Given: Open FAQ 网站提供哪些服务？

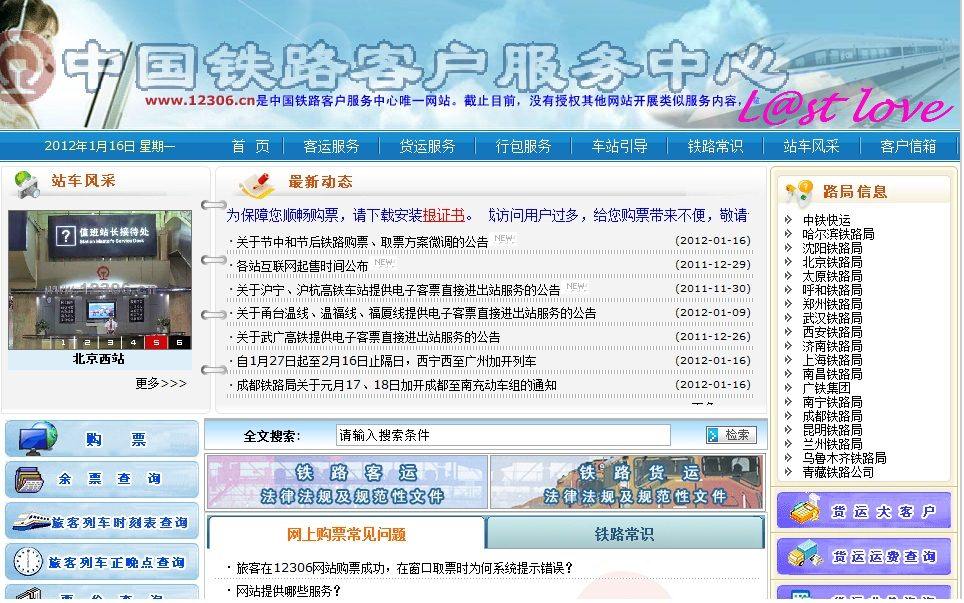Looking at the screenshot, I should point(288,591).
